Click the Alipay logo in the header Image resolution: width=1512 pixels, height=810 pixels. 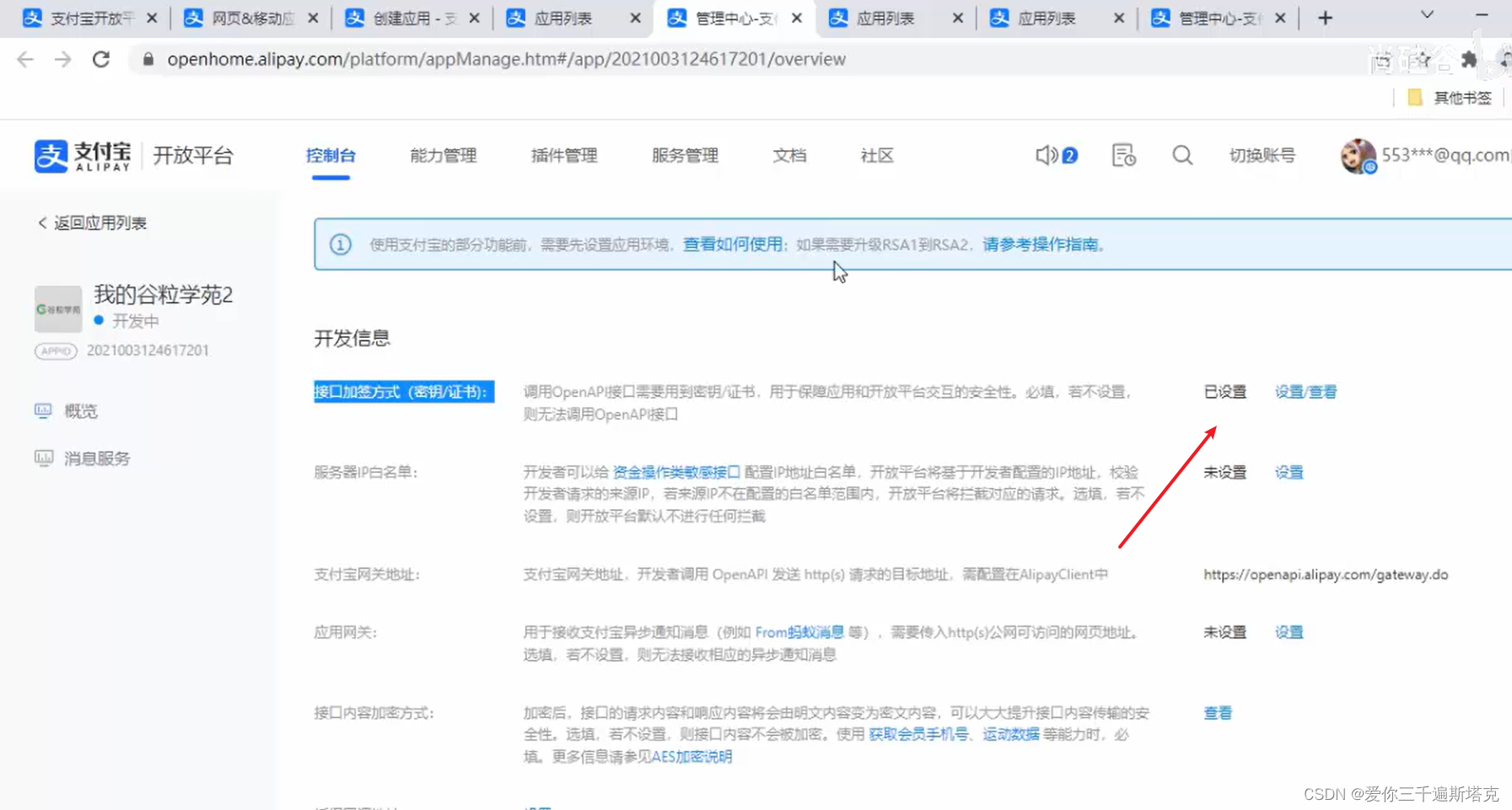click(x=83, y=156)
